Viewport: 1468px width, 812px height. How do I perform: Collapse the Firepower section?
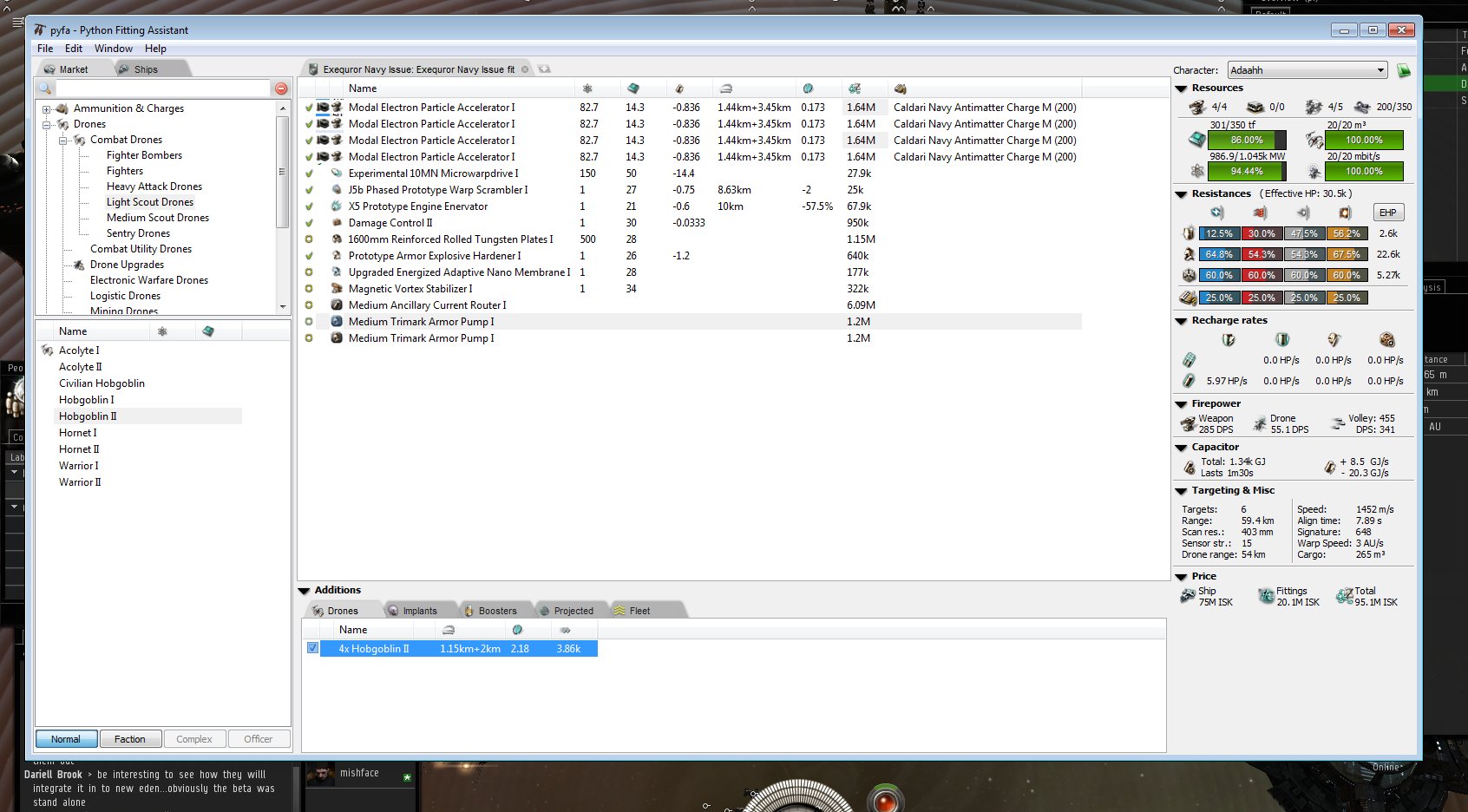(x=1181, y=404)
